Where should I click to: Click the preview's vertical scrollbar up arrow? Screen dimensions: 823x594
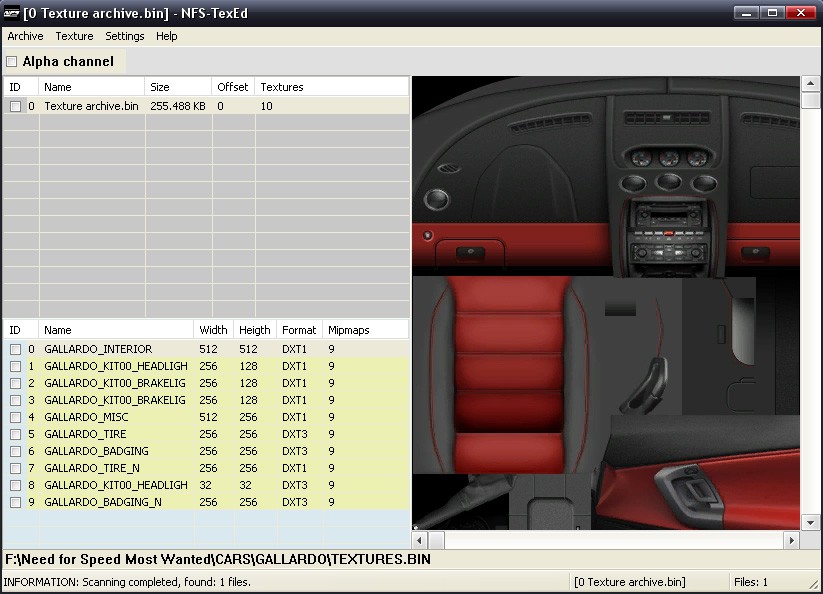click(810, 83)
